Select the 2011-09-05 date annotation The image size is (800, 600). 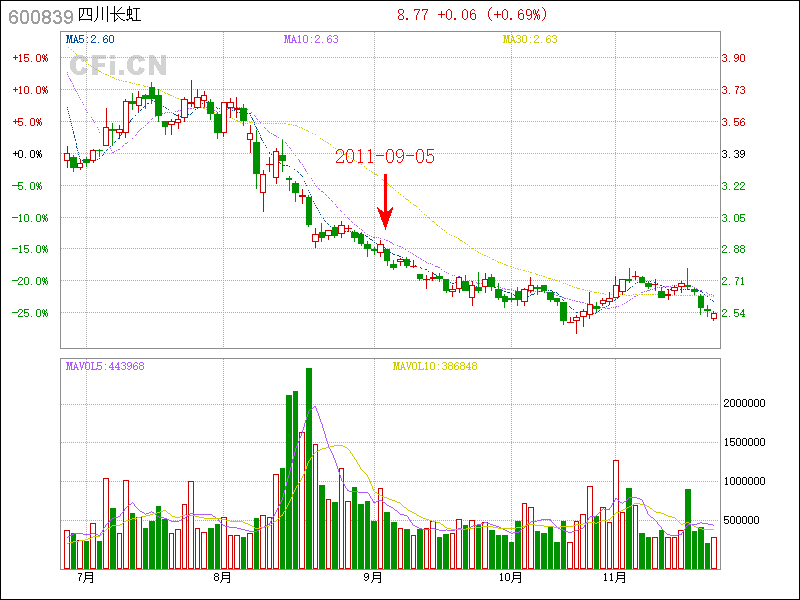click(385, 157)
